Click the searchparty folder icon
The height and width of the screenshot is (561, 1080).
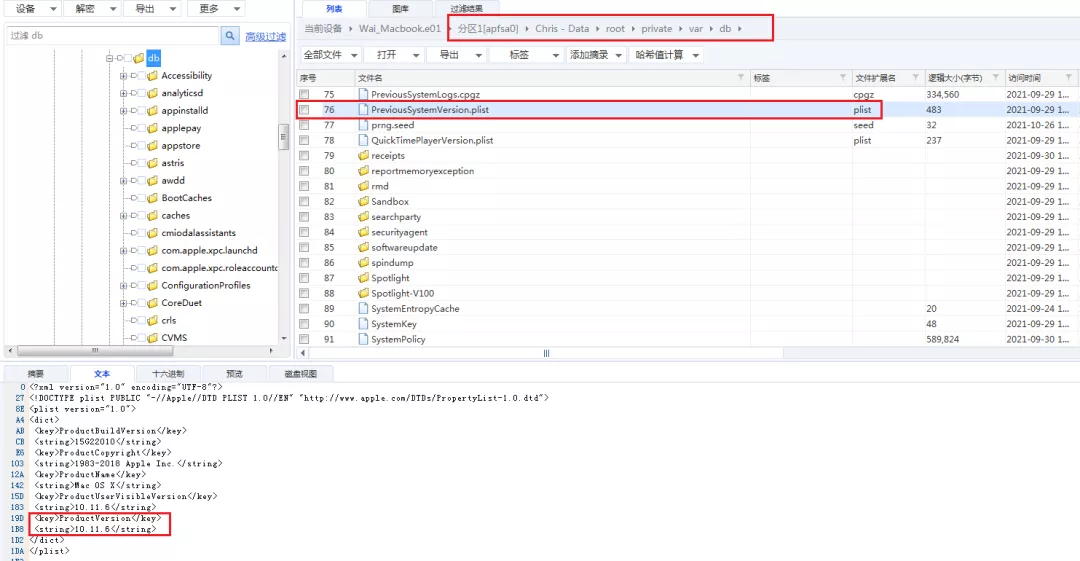[x=364, y=216]
